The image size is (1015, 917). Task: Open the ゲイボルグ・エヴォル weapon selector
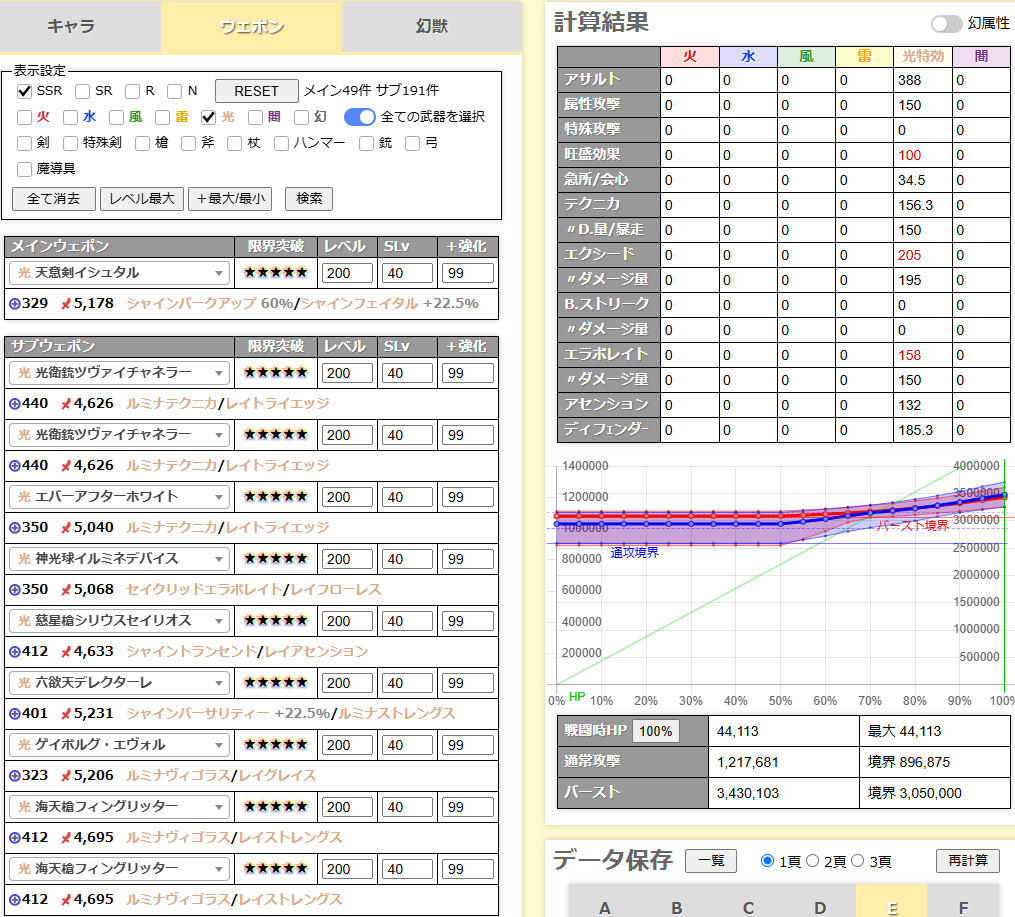pyautogui.click(x=119, y=745)
